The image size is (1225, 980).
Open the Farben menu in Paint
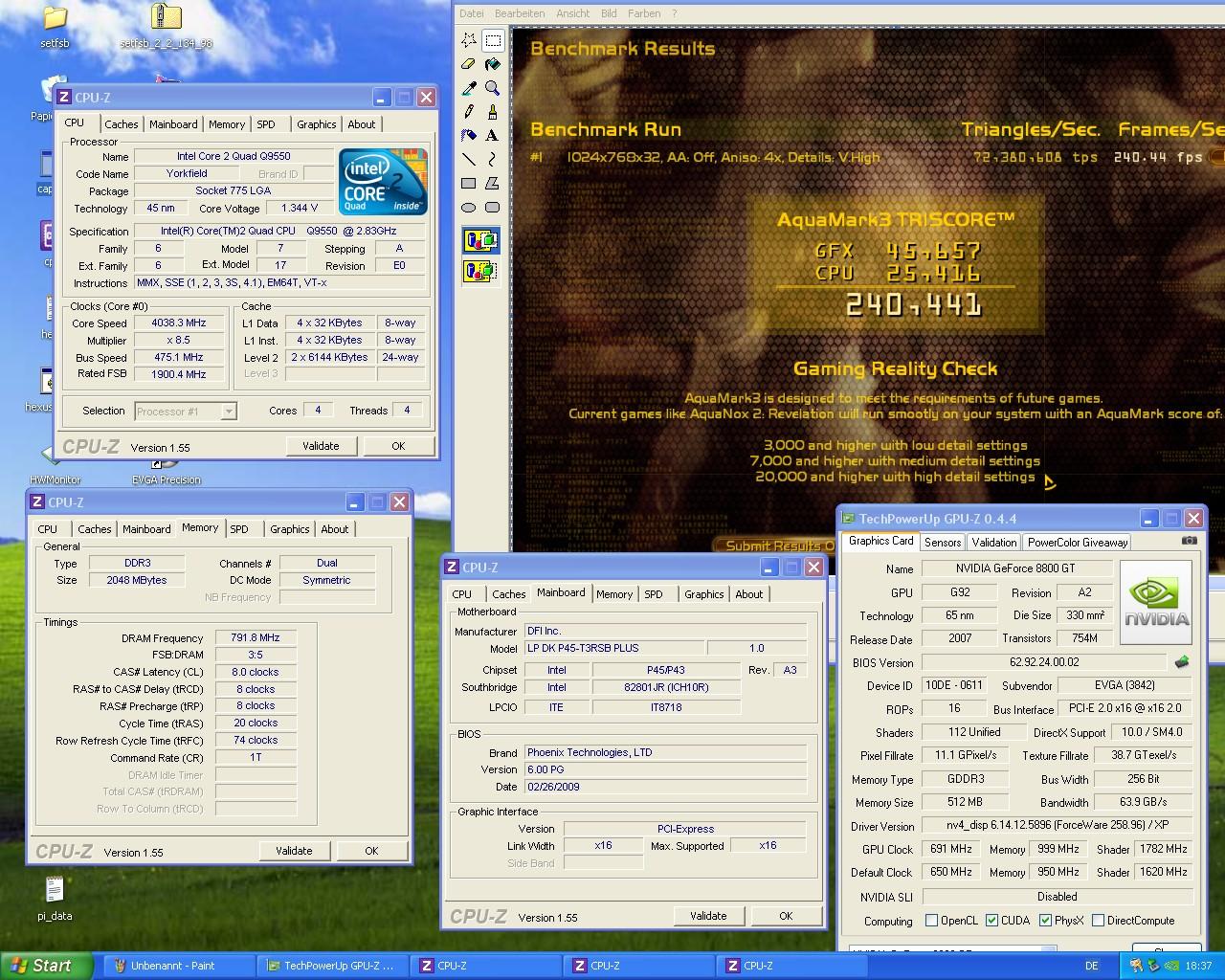click(x=644, y=13)
